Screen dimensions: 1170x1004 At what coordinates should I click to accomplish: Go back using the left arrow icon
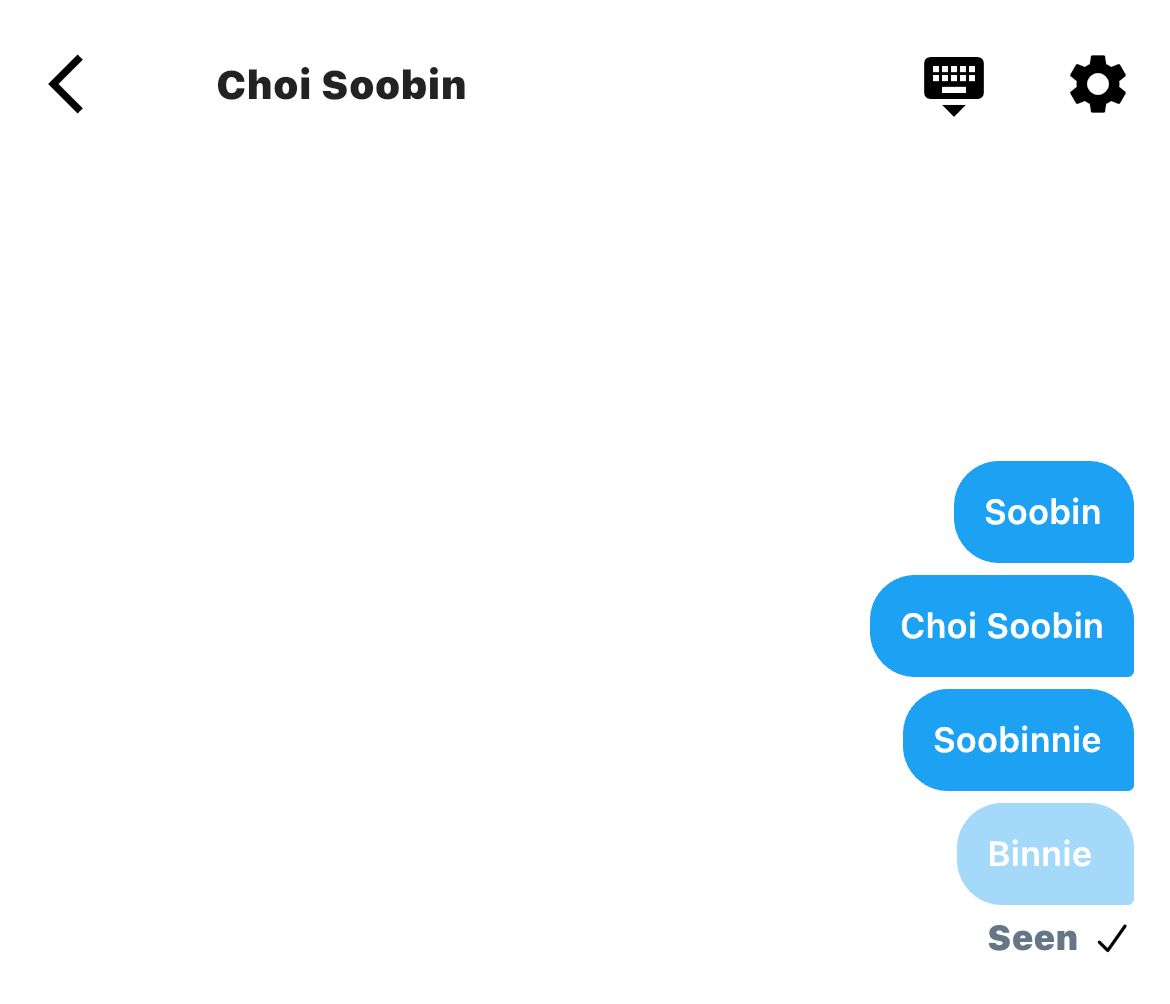click(66, 84)
